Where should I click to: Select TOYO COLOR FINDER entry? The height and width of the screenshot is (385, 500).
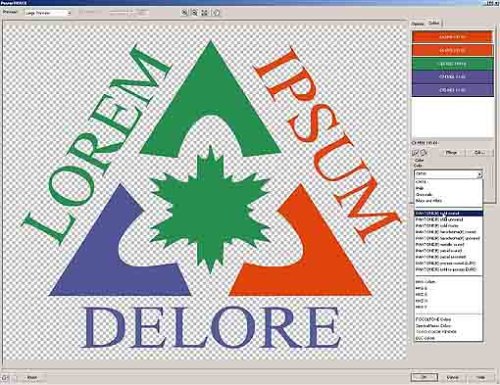(x=448, y=332)
